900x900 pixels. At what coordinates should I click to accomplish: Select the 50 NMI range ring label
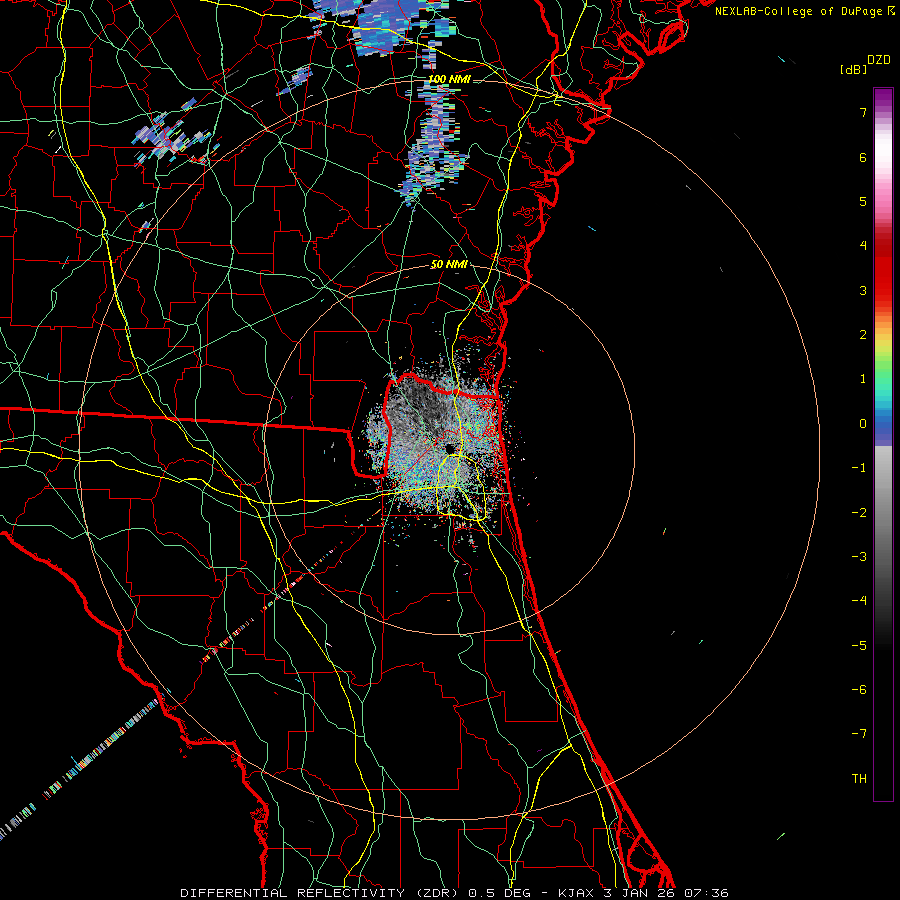[x=449, y=264]
